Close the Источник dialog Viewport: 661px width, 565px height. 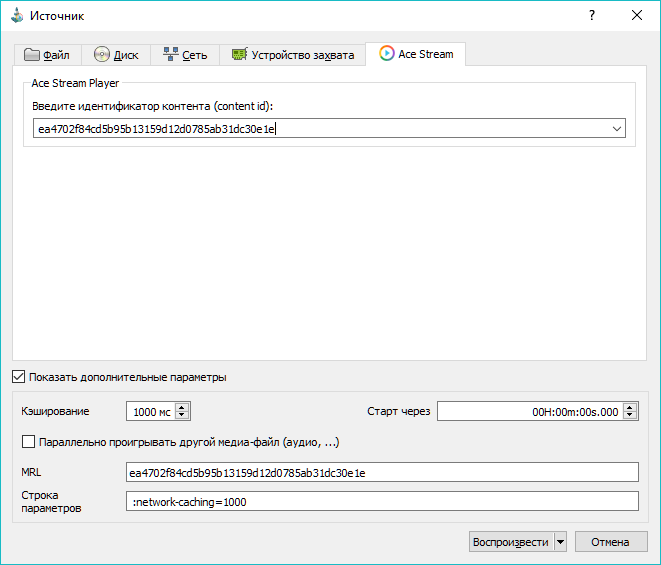pos(637,16)
